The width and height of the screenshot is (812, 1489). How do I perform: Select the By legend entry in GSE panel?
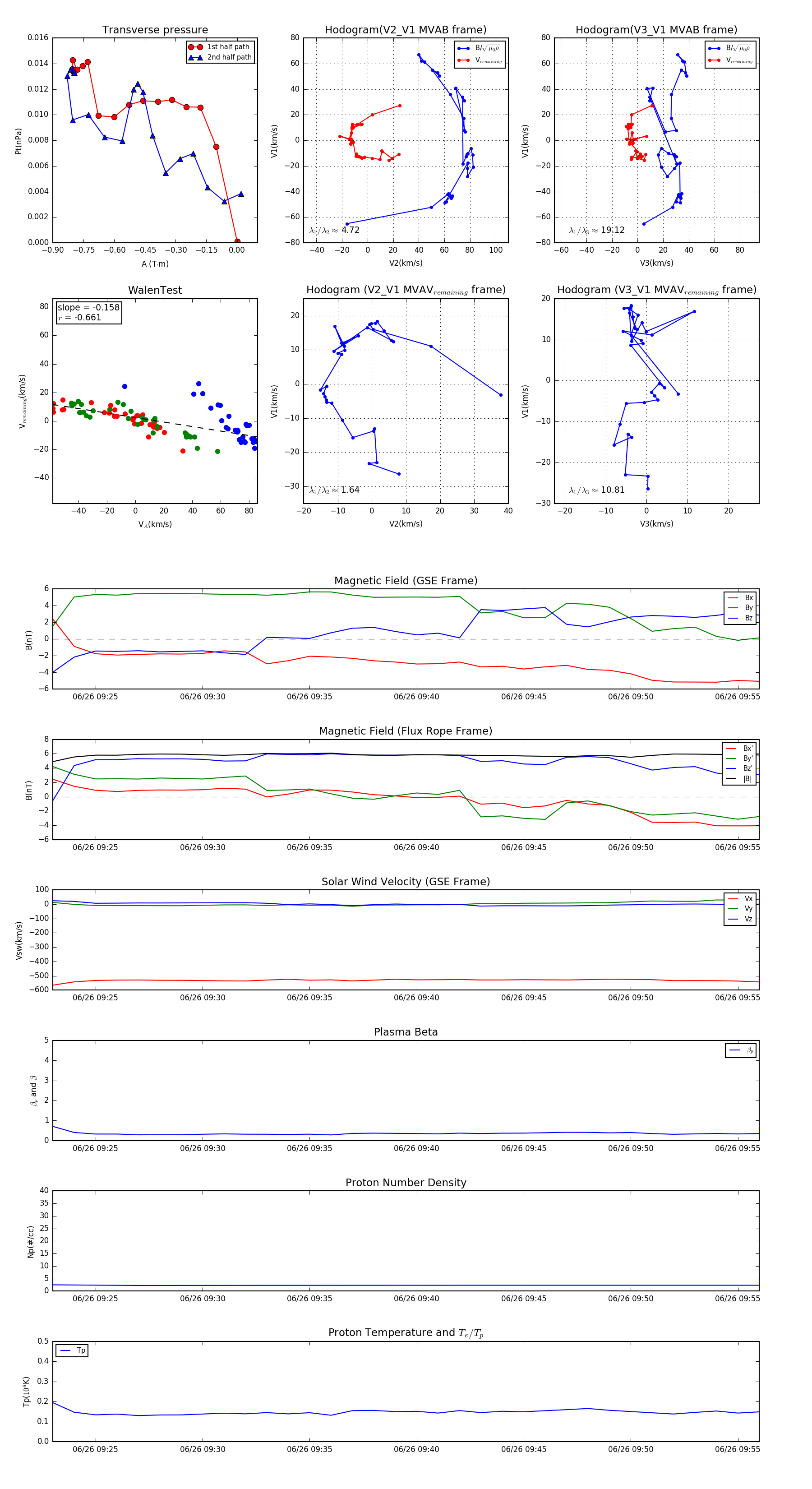[740, 607]
